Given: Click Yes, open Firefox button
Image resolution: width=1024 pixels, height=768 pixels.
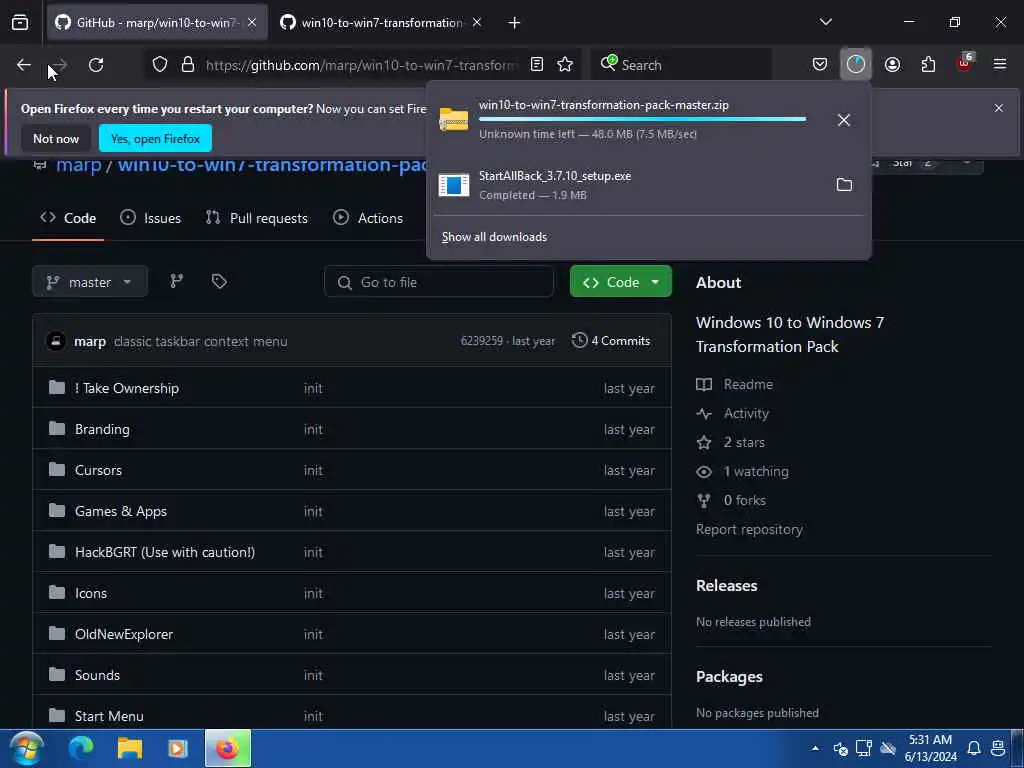Looking at the screenshot, I should tap(155, 138).
